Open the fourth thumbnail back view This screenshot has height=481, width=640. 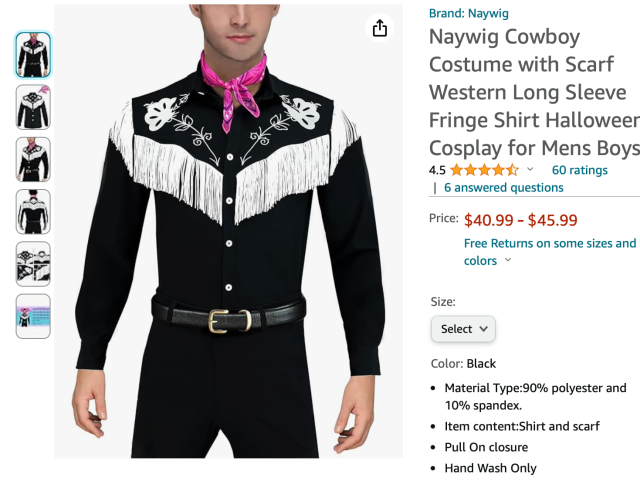[x=33, y=211]
